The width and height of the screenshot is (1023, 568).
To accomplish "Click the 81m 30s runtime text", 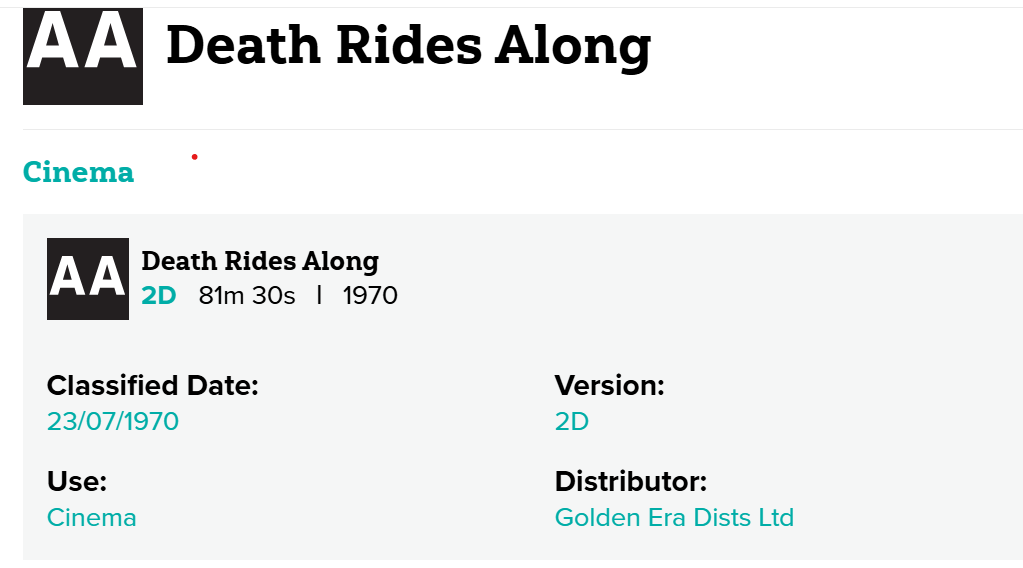I will click(x=247, y=296).
